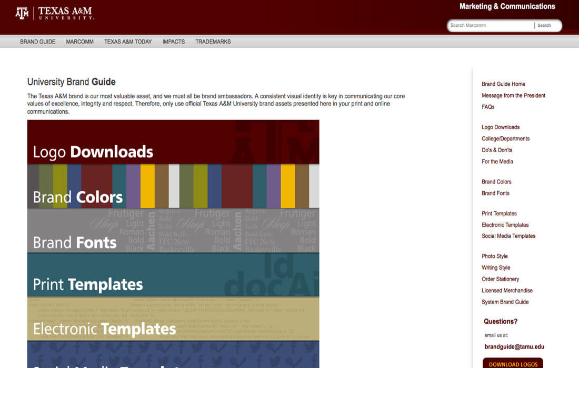Click the brandguide@tamu.edu email link
This screenshot has width=583, height=393.
514,347
